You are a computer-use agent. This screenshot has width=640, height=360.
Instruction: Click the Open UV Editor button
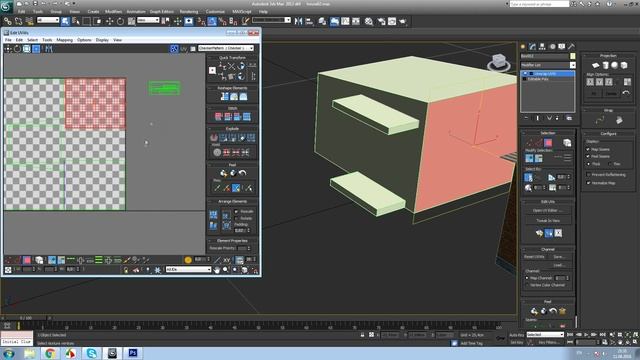[x=548, y=211]
